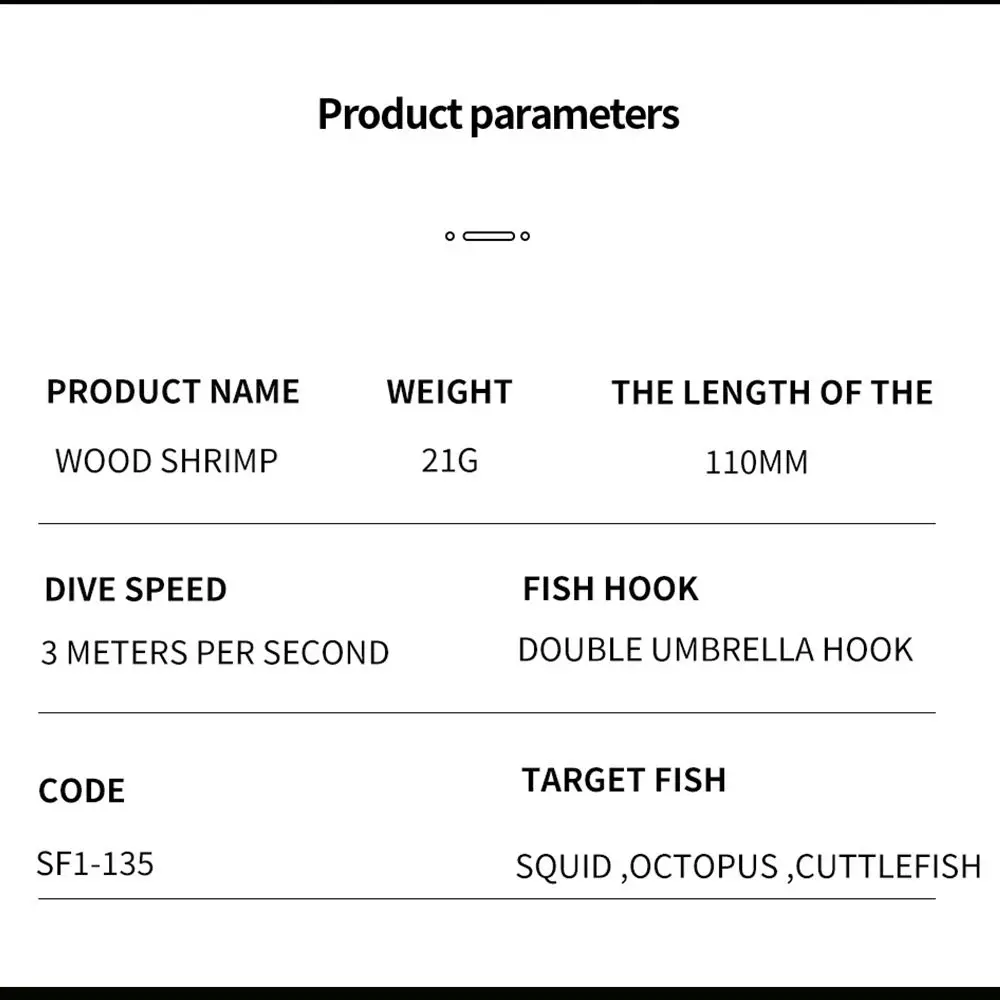Select the FISH HOOK label
This screenshot has width=1000, height=1000.
click(610, 588)
